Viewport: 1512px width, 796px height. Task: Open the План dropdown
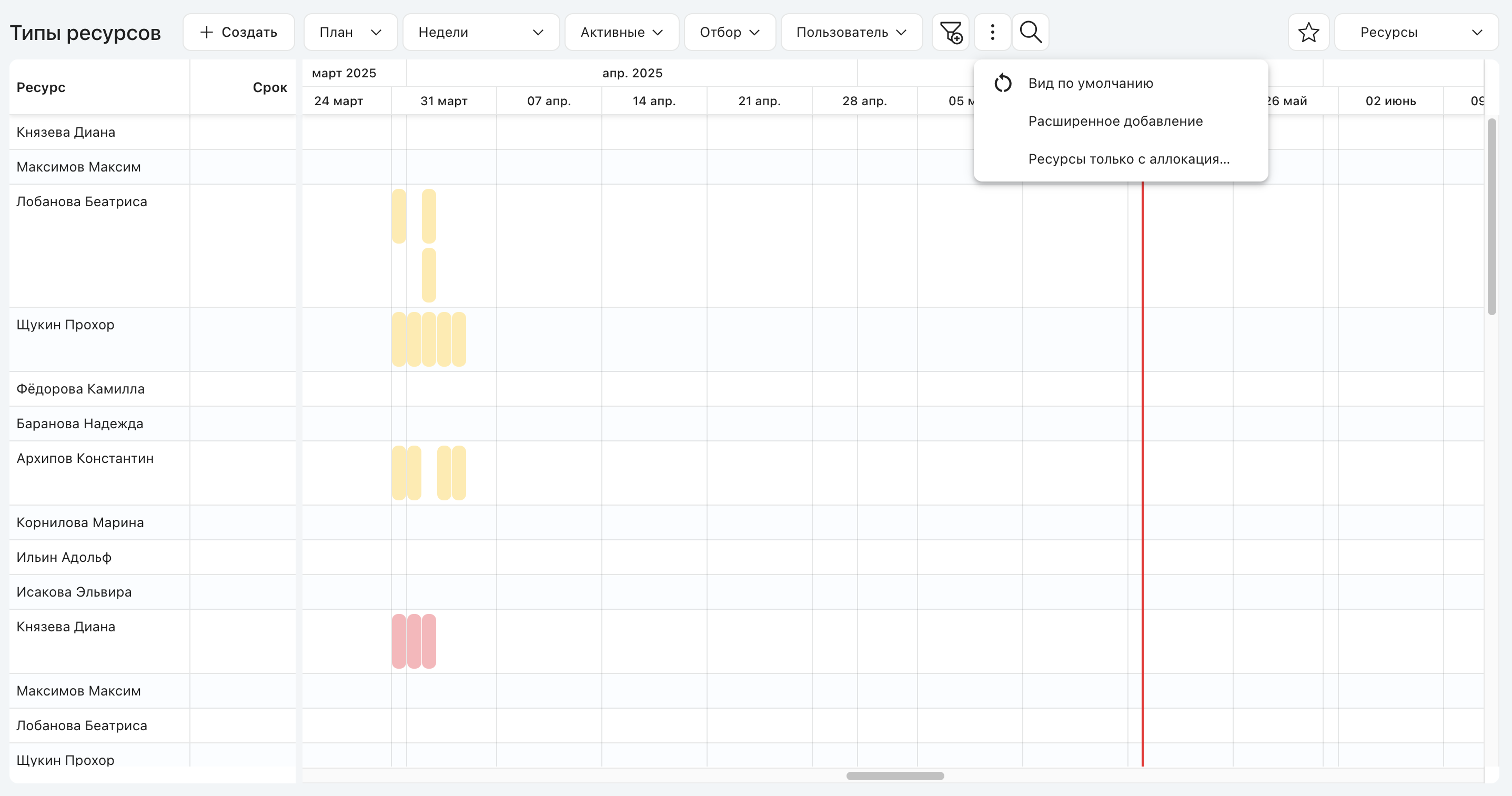[350, 32]
